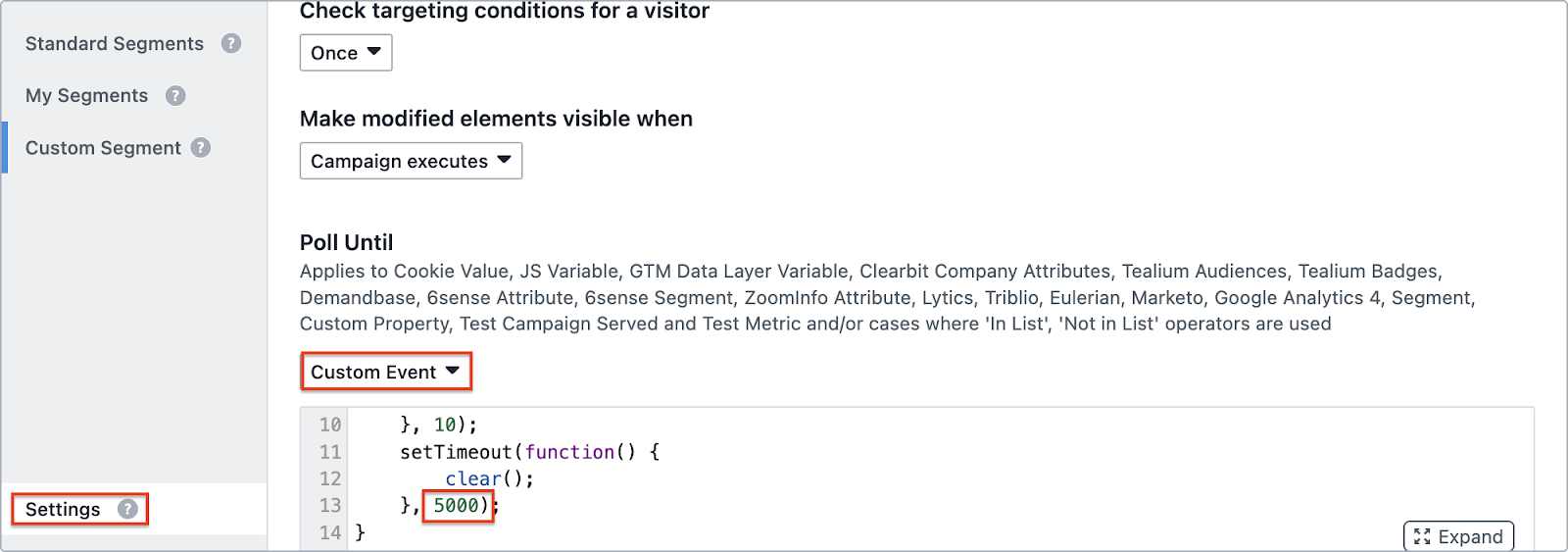Viewport: 1568px width, 552px height.
Task: Open the Custom Event dropdown
Action: [x=386, y=372]
